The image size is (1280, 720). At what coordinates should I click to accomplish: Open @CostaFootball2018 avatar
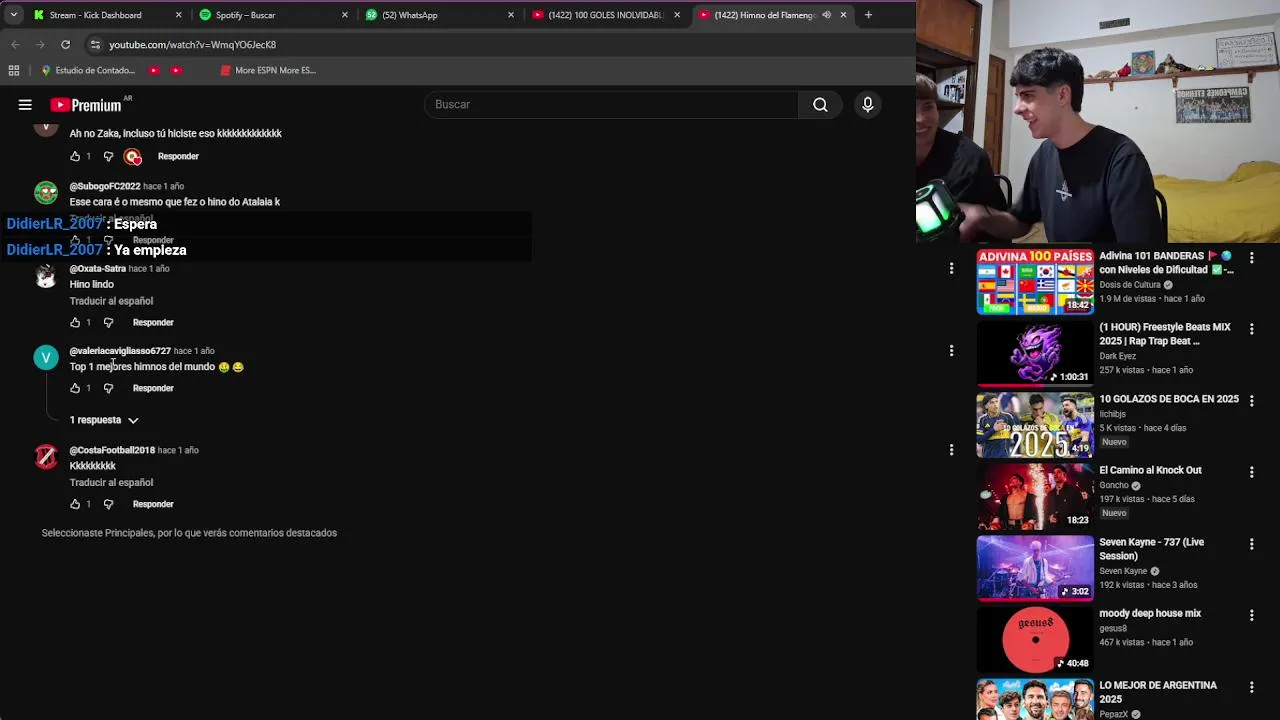[46, 457]
